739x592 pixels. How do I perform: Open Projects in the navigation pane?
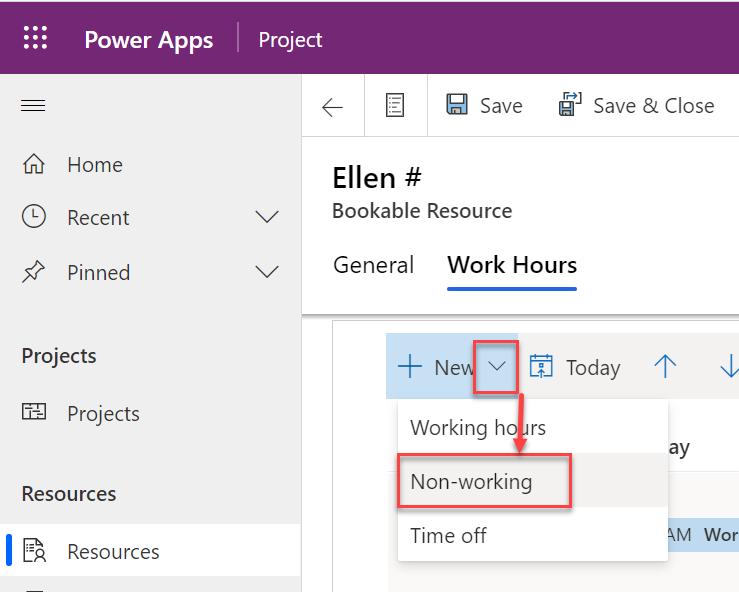pyautogui.click(x=102, y=414)
